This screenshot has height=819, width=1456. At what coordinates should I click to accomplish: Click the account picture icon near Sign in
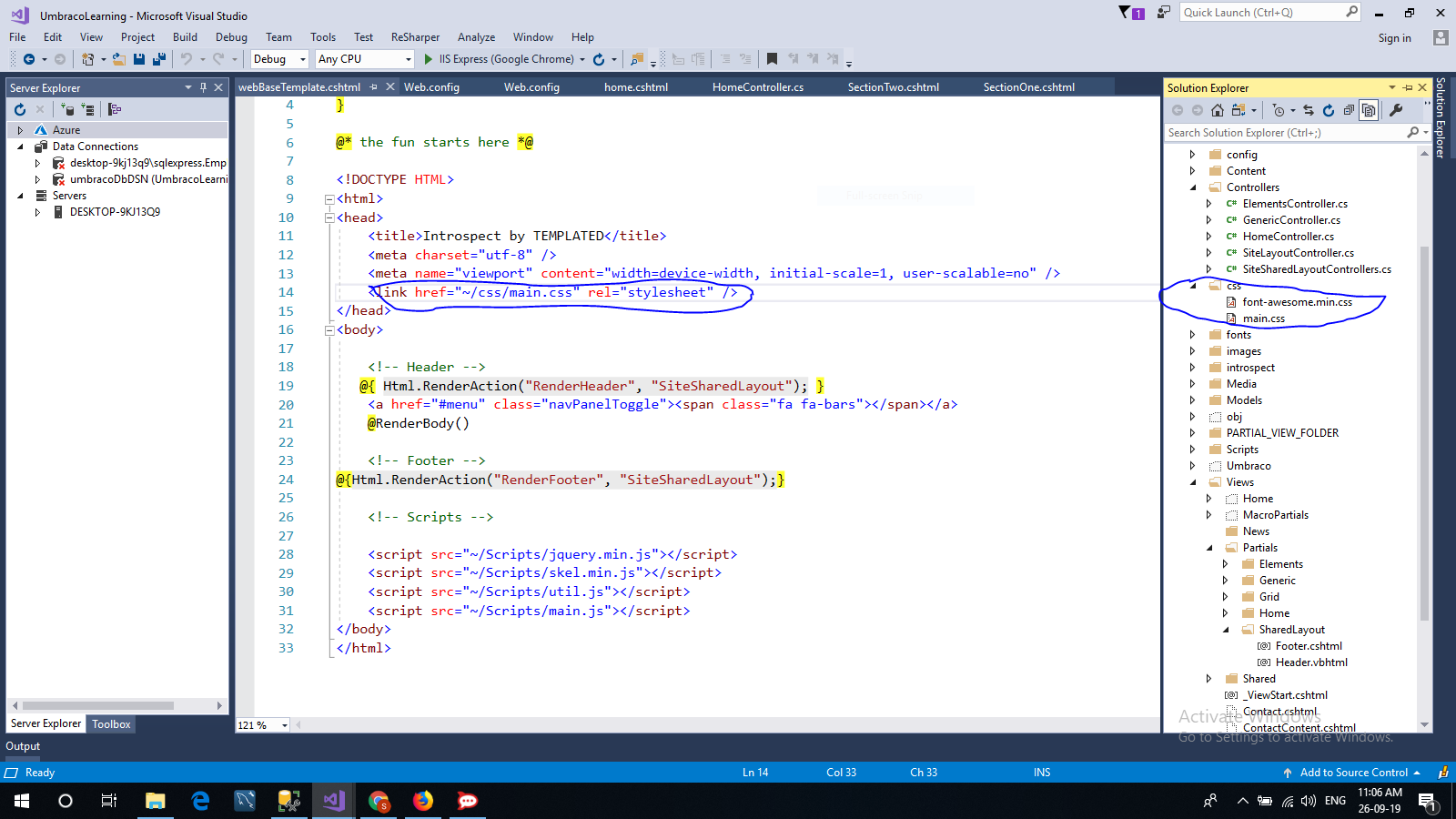tap(1440, 37)
